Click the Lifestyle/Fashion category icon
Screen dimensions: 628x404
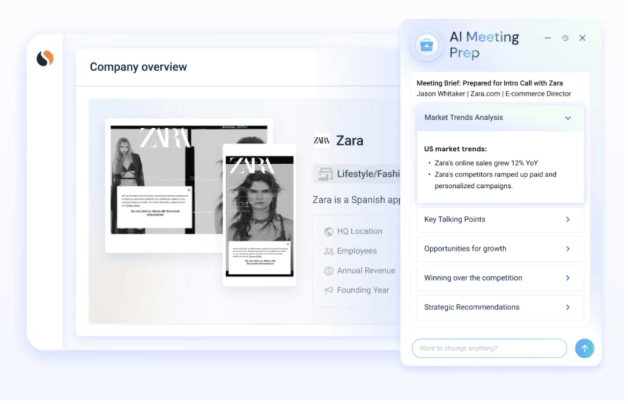(326, 174)
